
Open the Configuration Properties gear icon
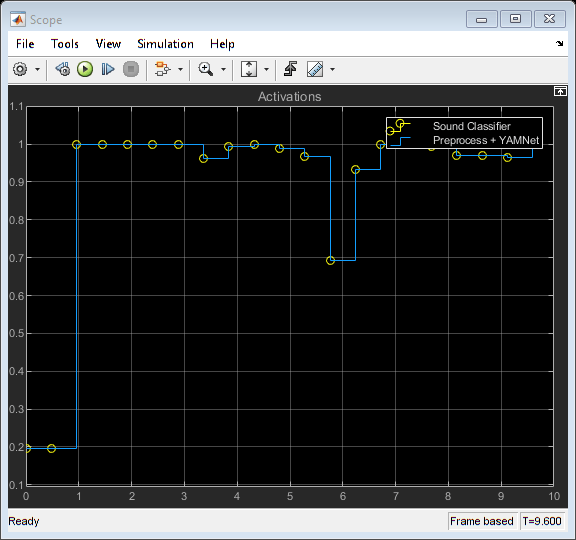(x=20, y=69)
